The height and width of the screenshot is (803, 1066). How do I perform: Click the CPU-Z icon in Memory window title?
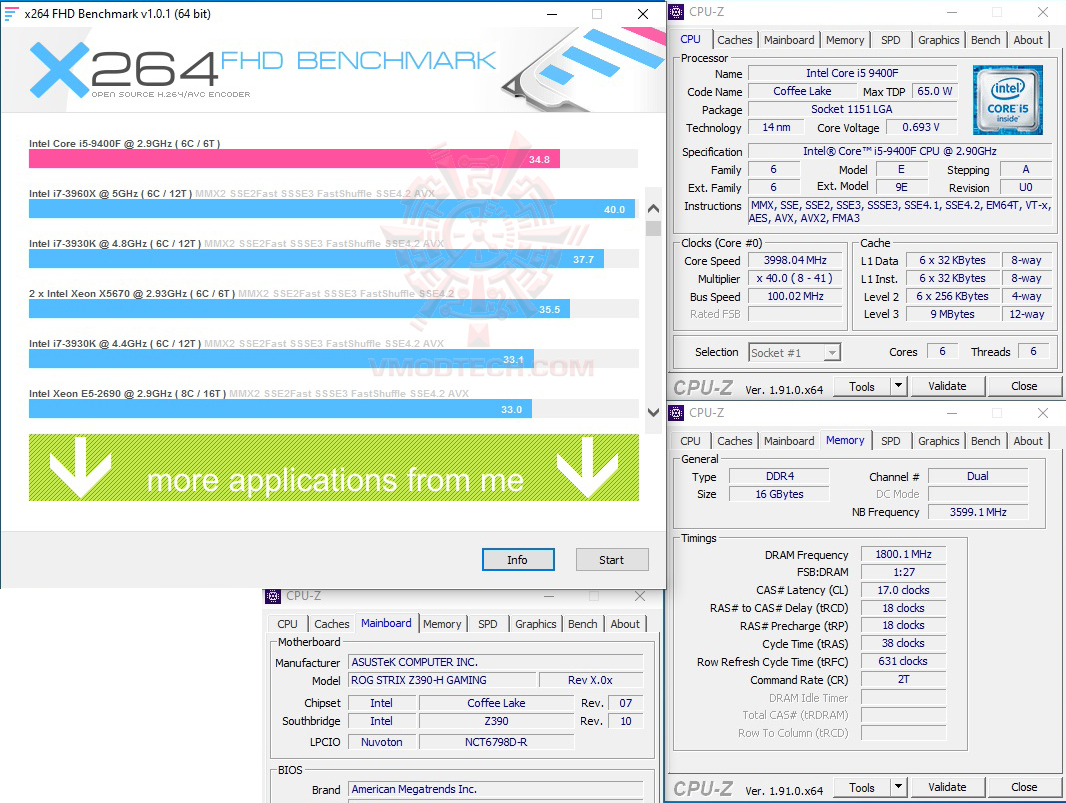pyautogui.click(x=676, y=413)
